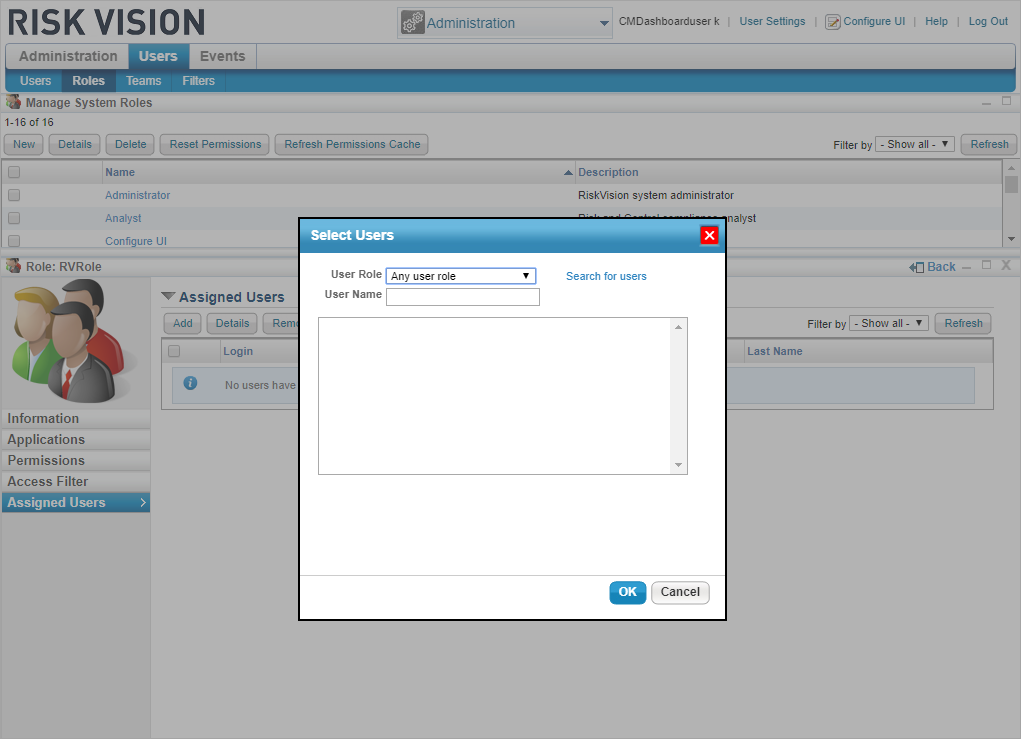Confirm selection with the OK button
The image size is (1021, 739).
628,592
